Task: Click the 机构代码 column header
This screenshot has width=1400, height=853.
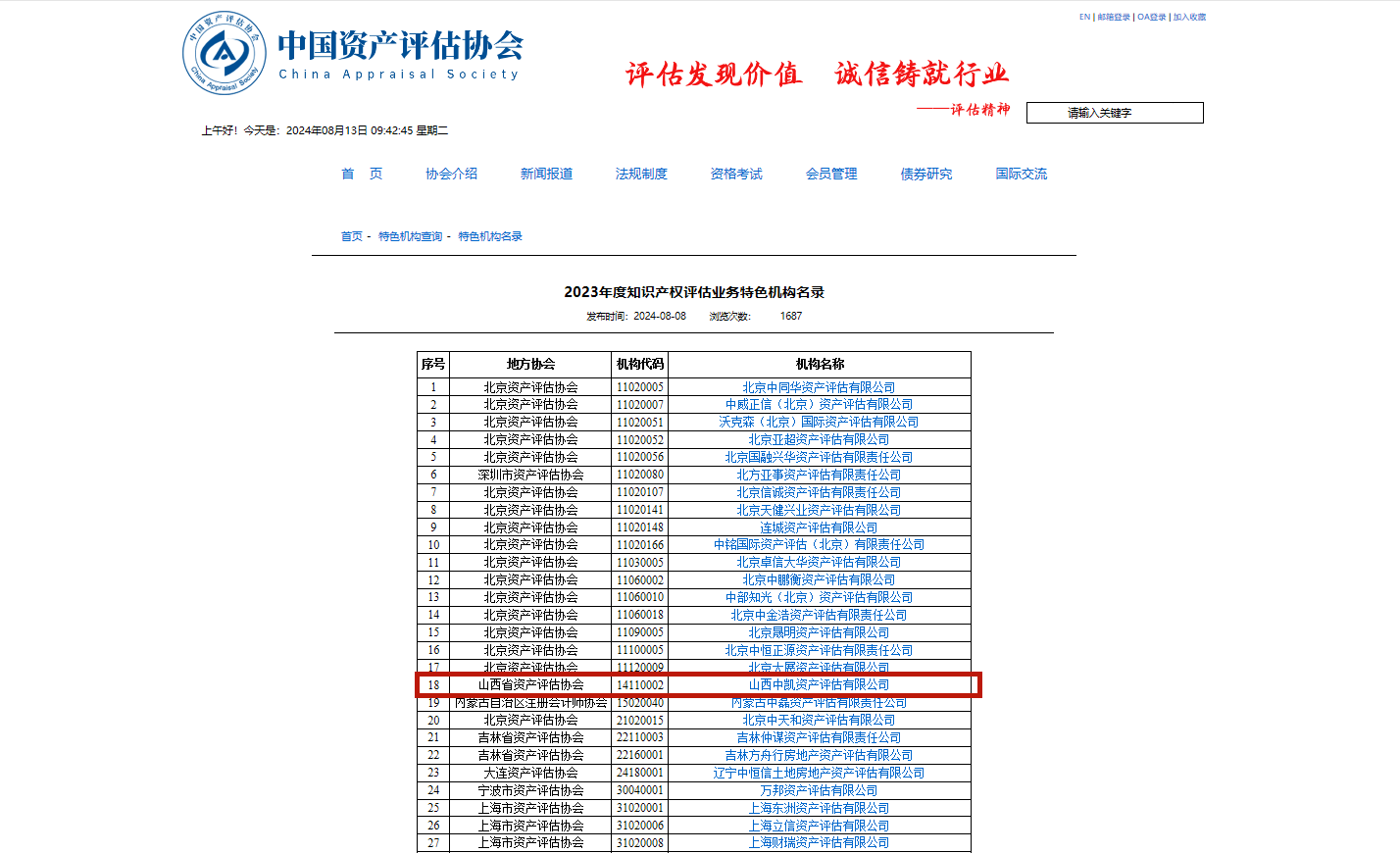Action: pyautogui.click(x=640, y=364)
